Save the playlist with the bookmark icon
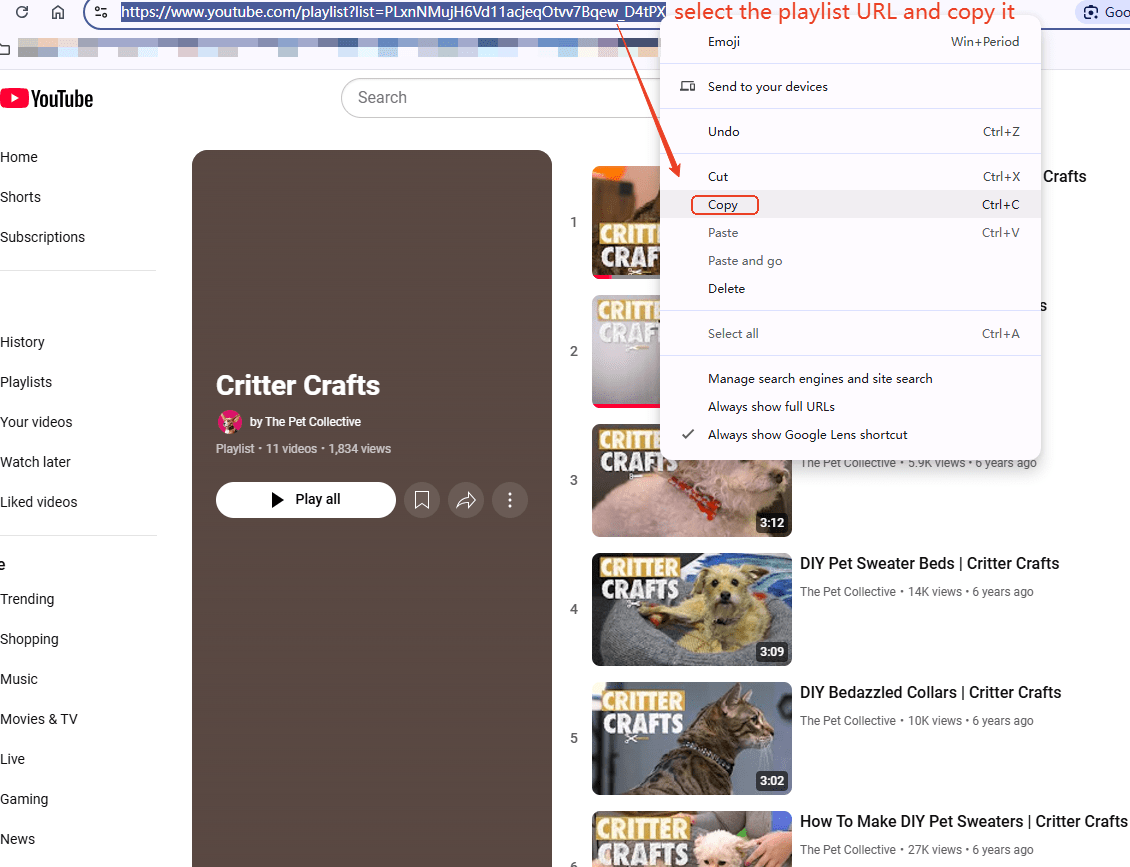 [422, 500]
